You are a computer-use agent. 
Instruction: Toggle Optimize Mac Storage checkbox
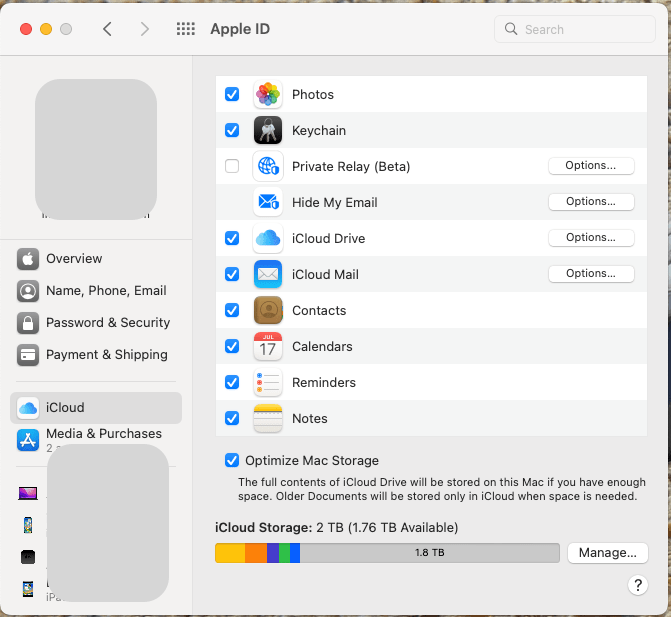click(232, 460)
